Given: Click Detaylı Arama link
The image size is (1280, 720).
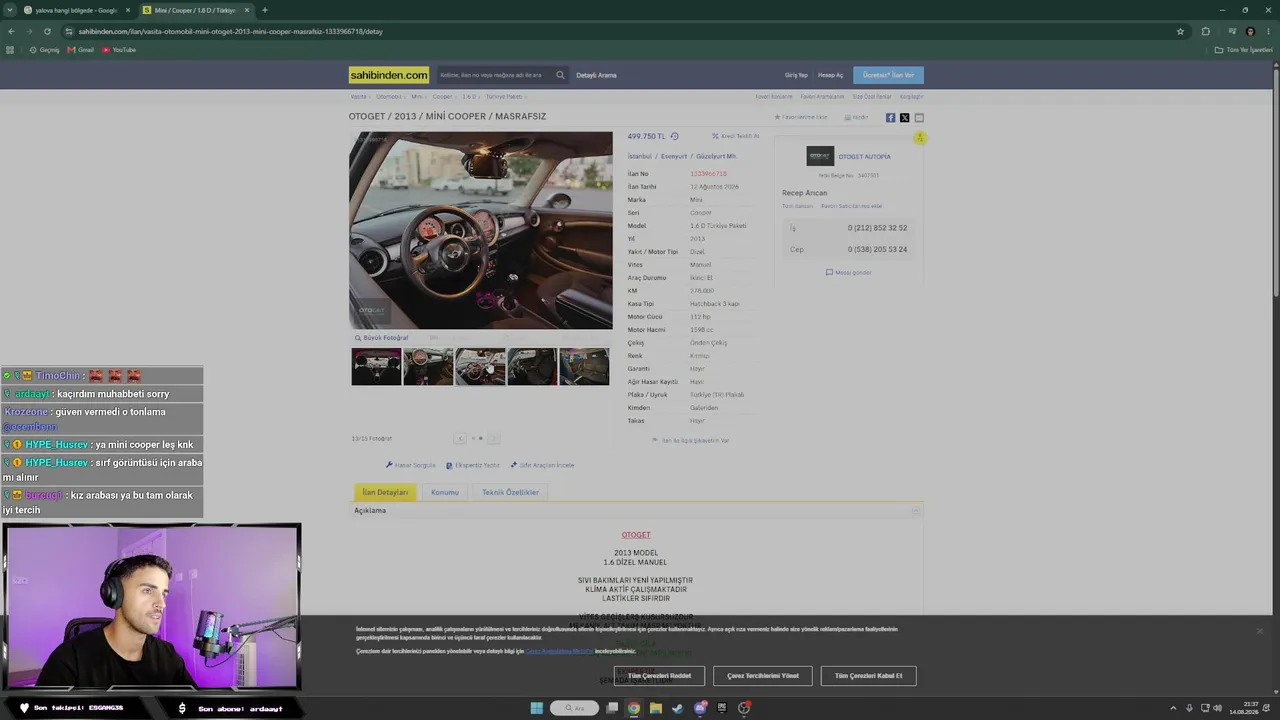Looking at the screenshot, I should pos(596,75).
